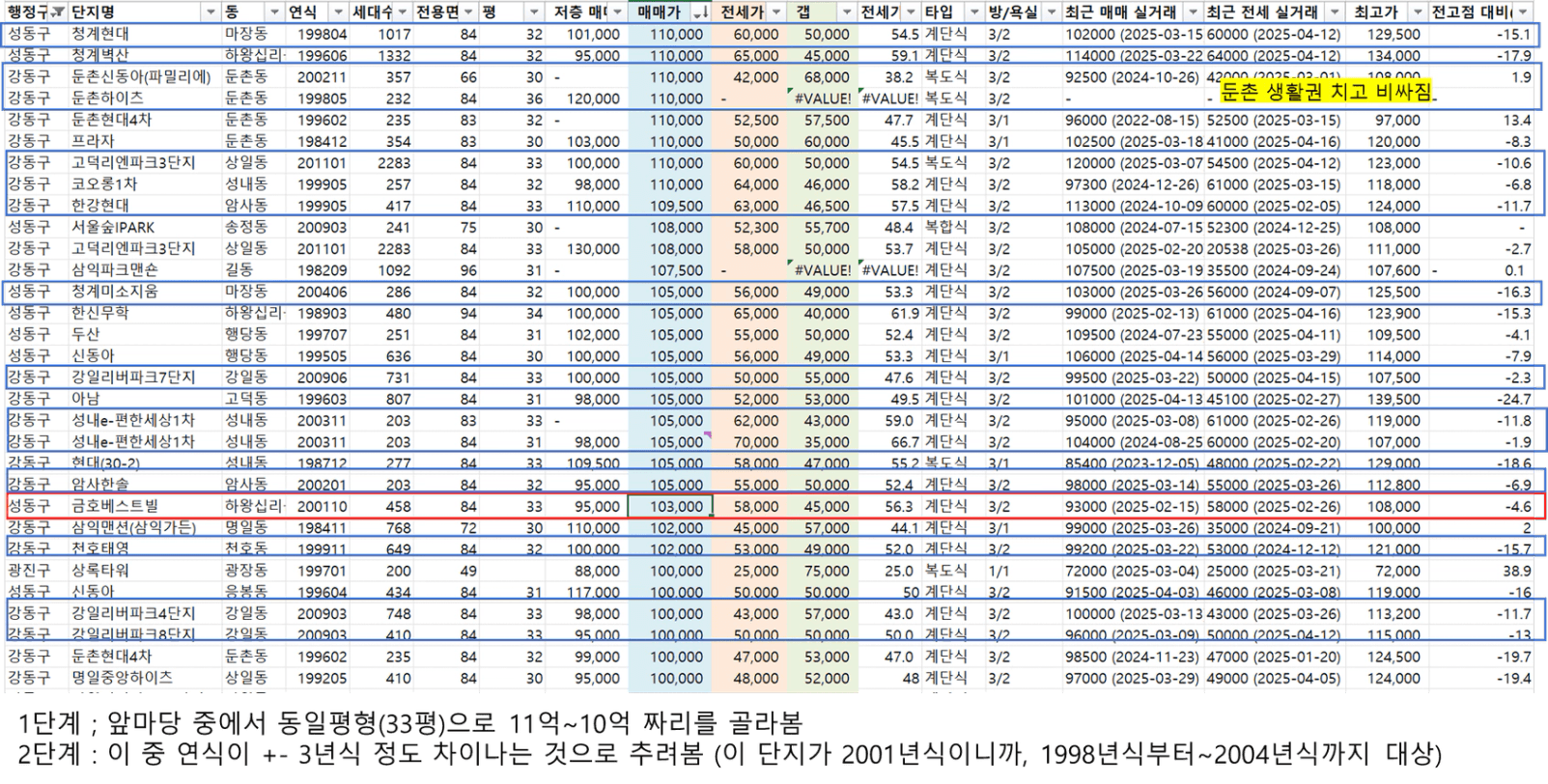Image resolution: width=1548 pixels, height=784 pixels.
Task: Open the 최고가 column filter dropdown
Action: coord(1417,12)
